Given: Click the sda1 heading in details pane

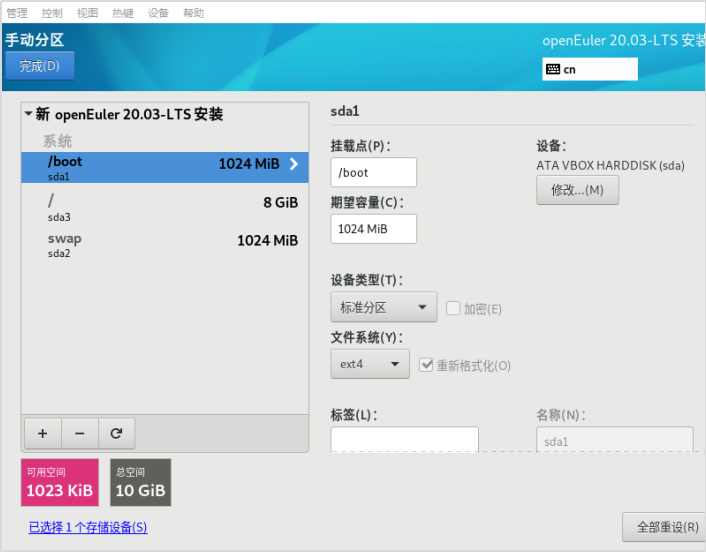Looking at the screenshot, I should [345, 111].
